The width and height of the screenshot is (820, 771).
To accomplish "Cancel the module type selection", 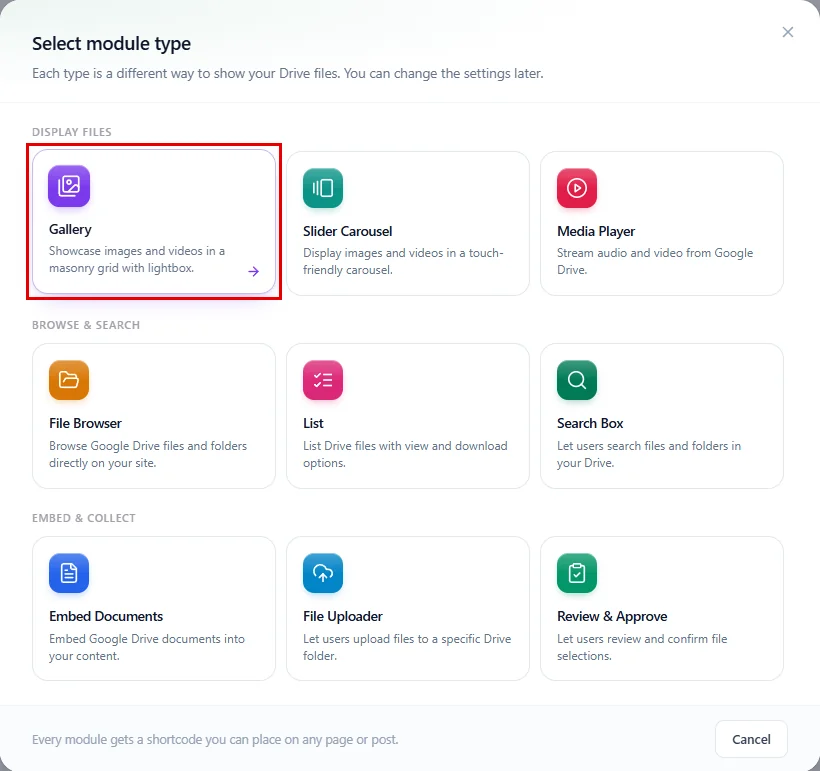I will click(x=751, y=739).
